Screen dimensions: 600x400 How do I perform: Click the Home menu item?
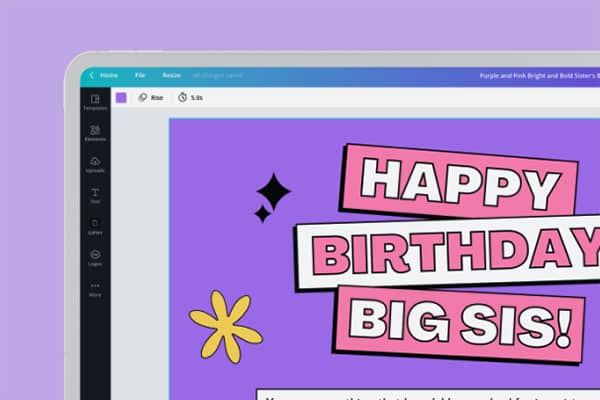pos(109,75)
